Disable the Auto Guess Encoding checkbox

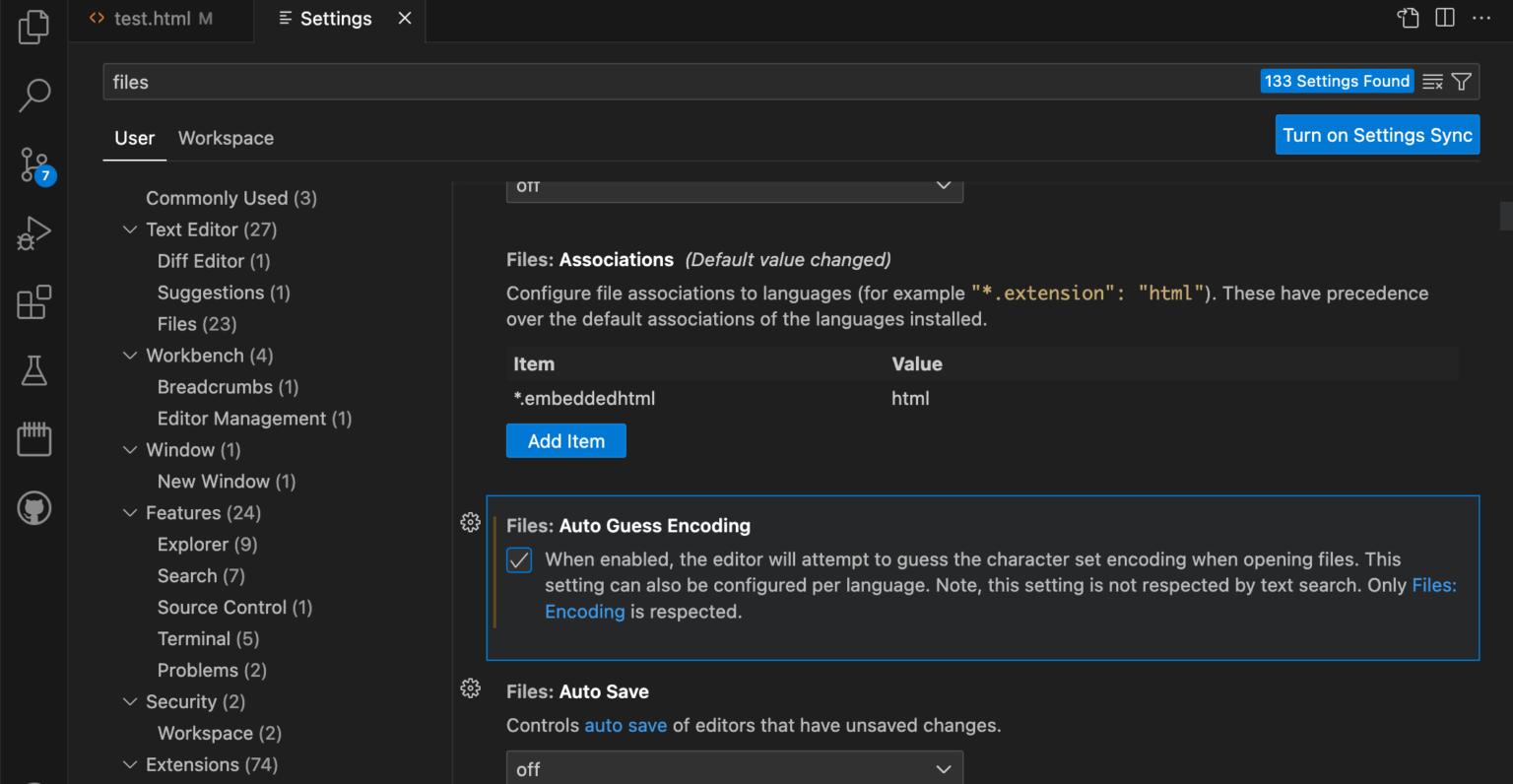[x=519, y=559]
